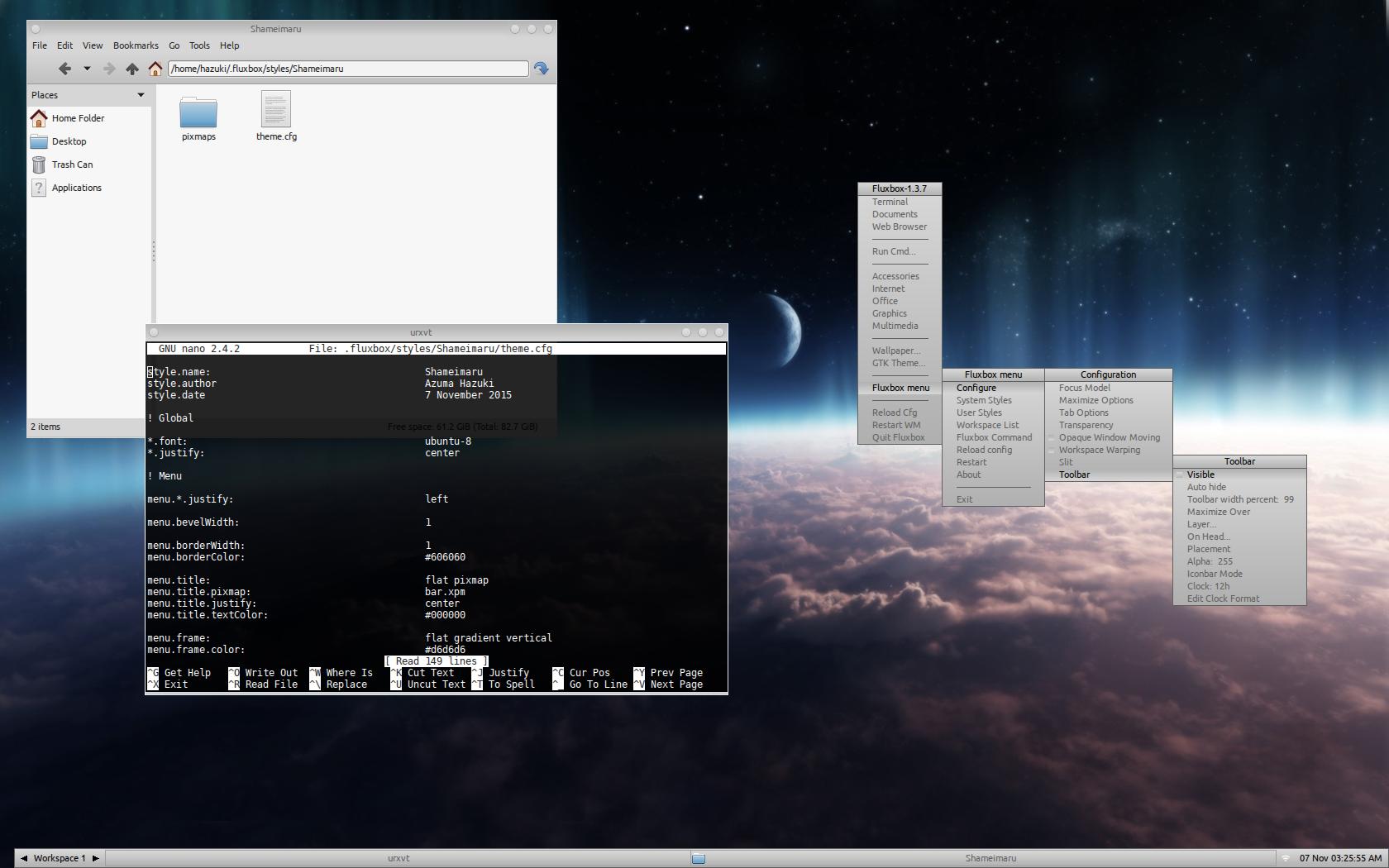Choose Reload config in Fluxbox menu

[993, 450]
